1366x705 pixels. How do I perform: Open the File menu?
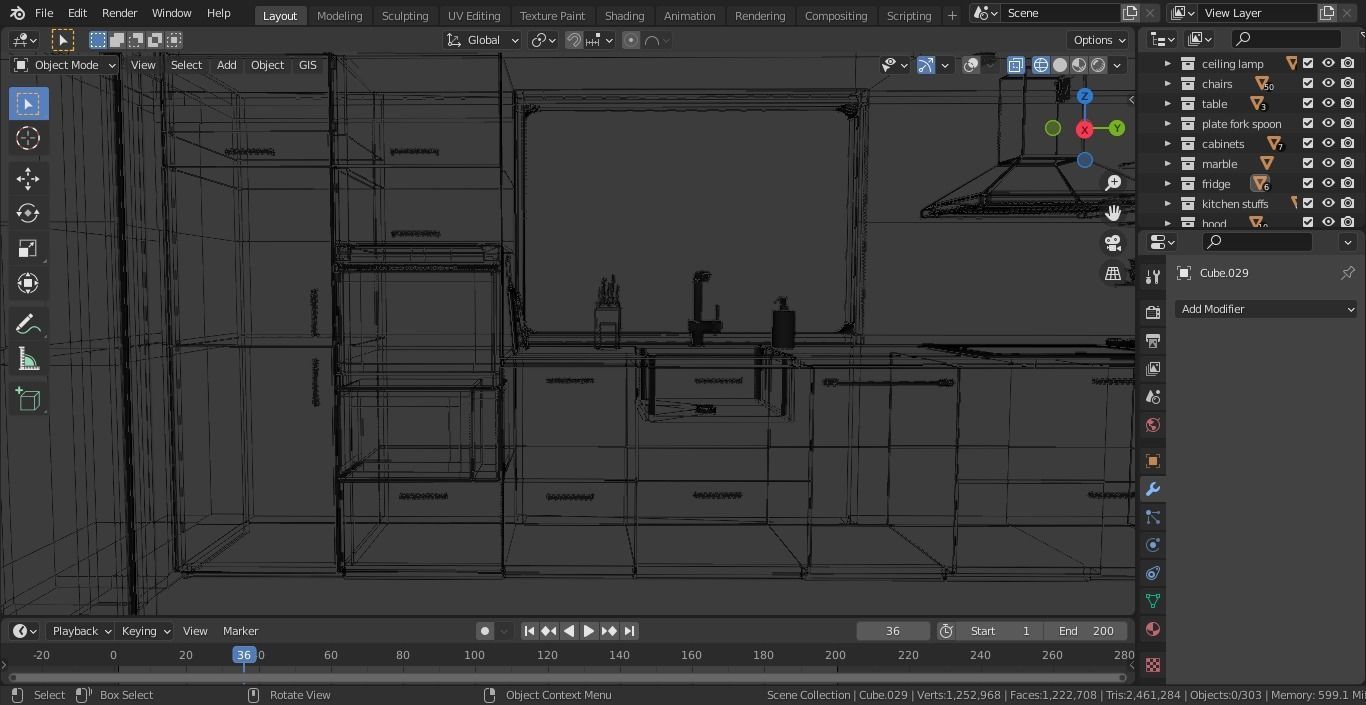[44, 13]
